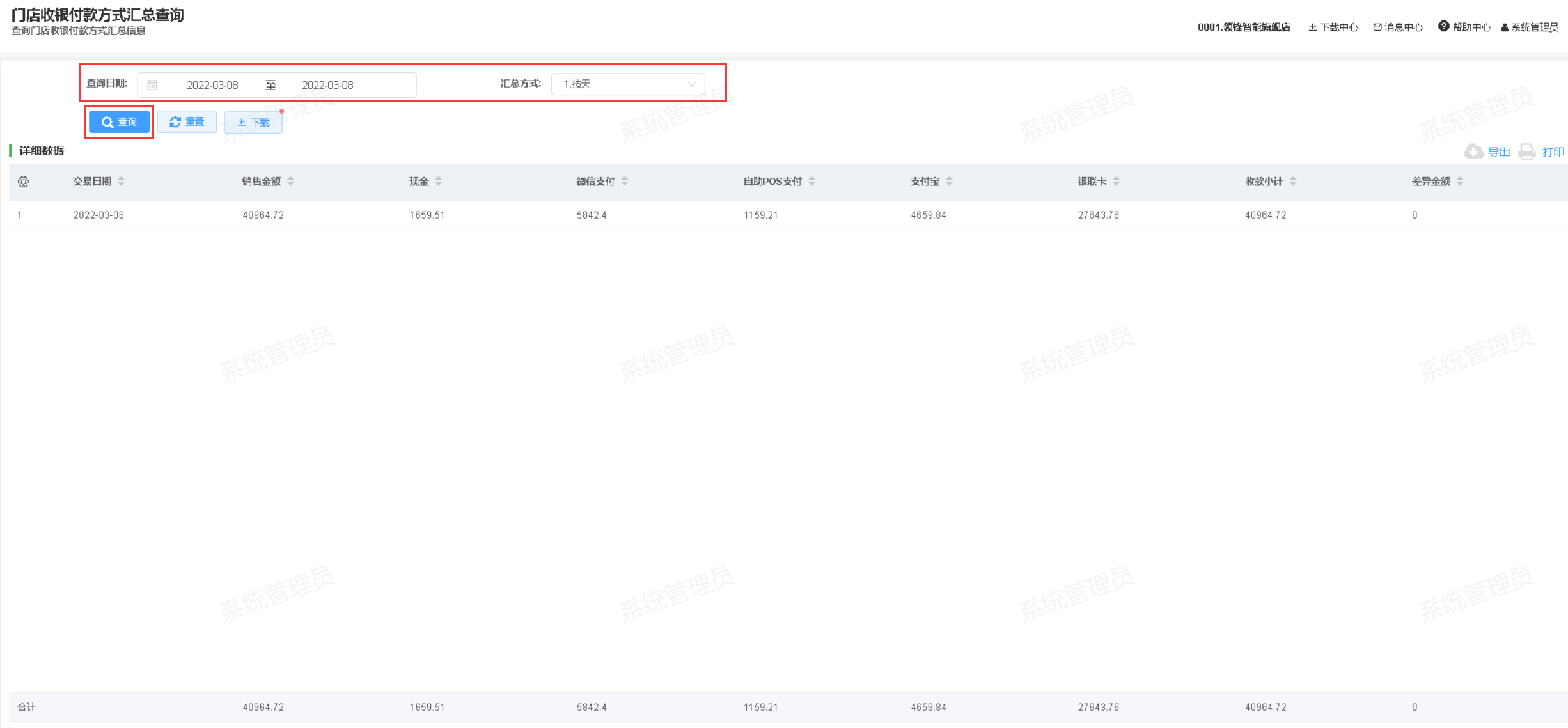1568x728 pixels.
Task: Click the start date input field
Action: 212,85
